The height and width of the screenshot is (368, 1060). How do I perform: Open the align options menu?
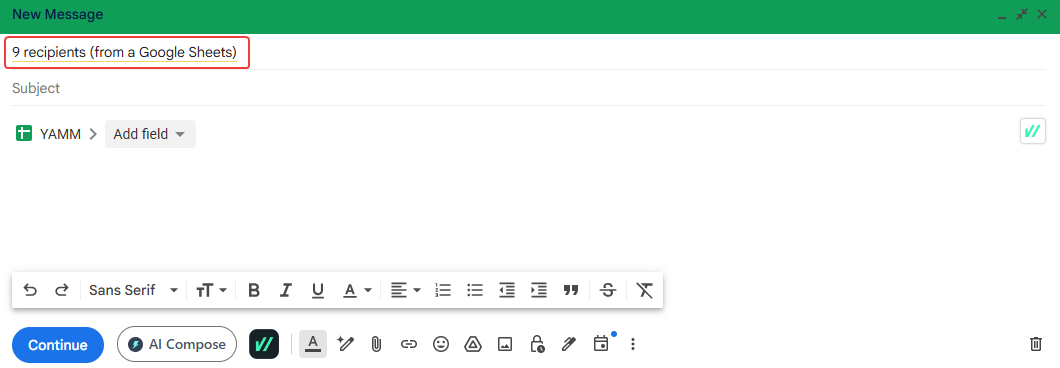point(406,290)
